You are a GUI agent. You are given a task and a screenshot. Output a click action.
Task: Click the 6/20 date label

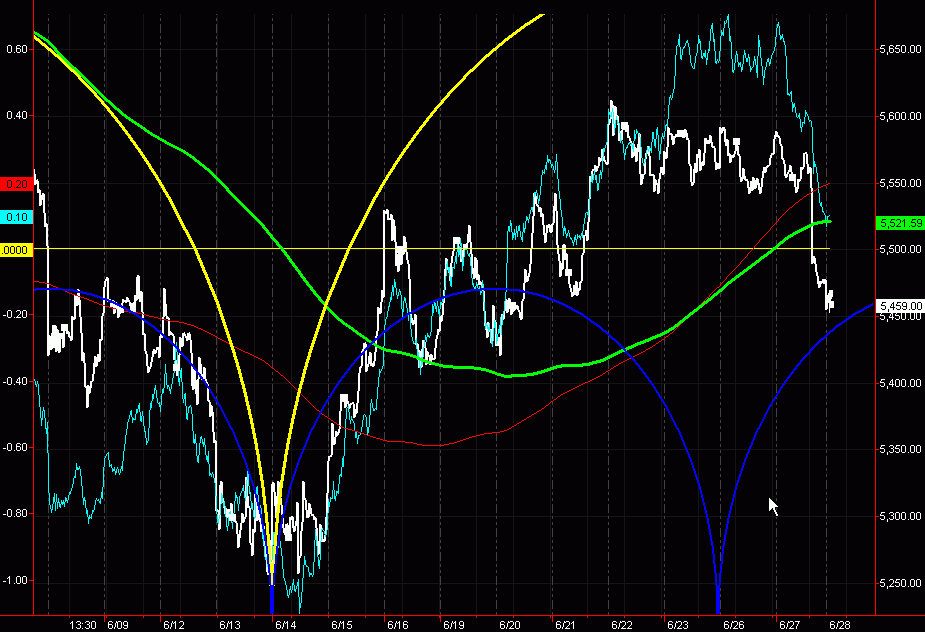[x=510, y=625]
